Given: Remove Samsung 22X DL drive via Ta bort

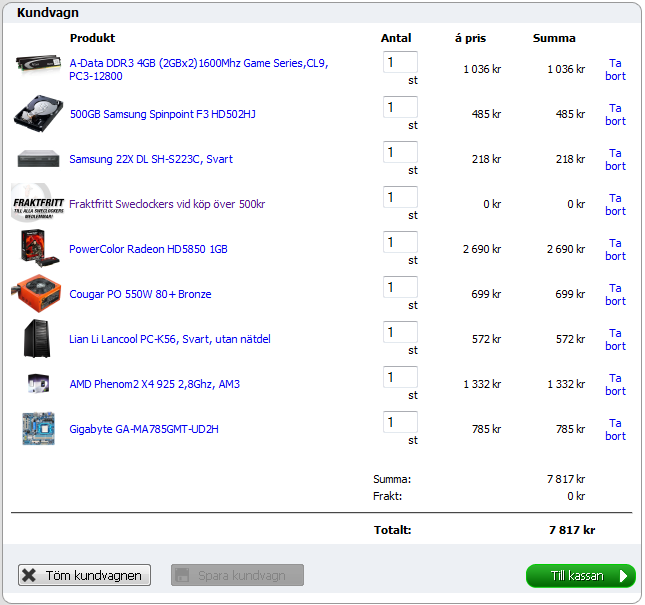Looking at the screenshot, I should [x=615, y=160].
